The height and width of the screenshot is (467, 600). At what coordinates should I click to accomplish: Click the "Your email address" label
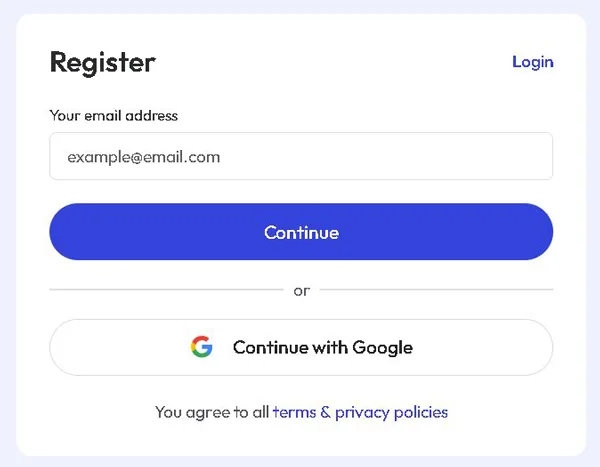coord(114,116)
